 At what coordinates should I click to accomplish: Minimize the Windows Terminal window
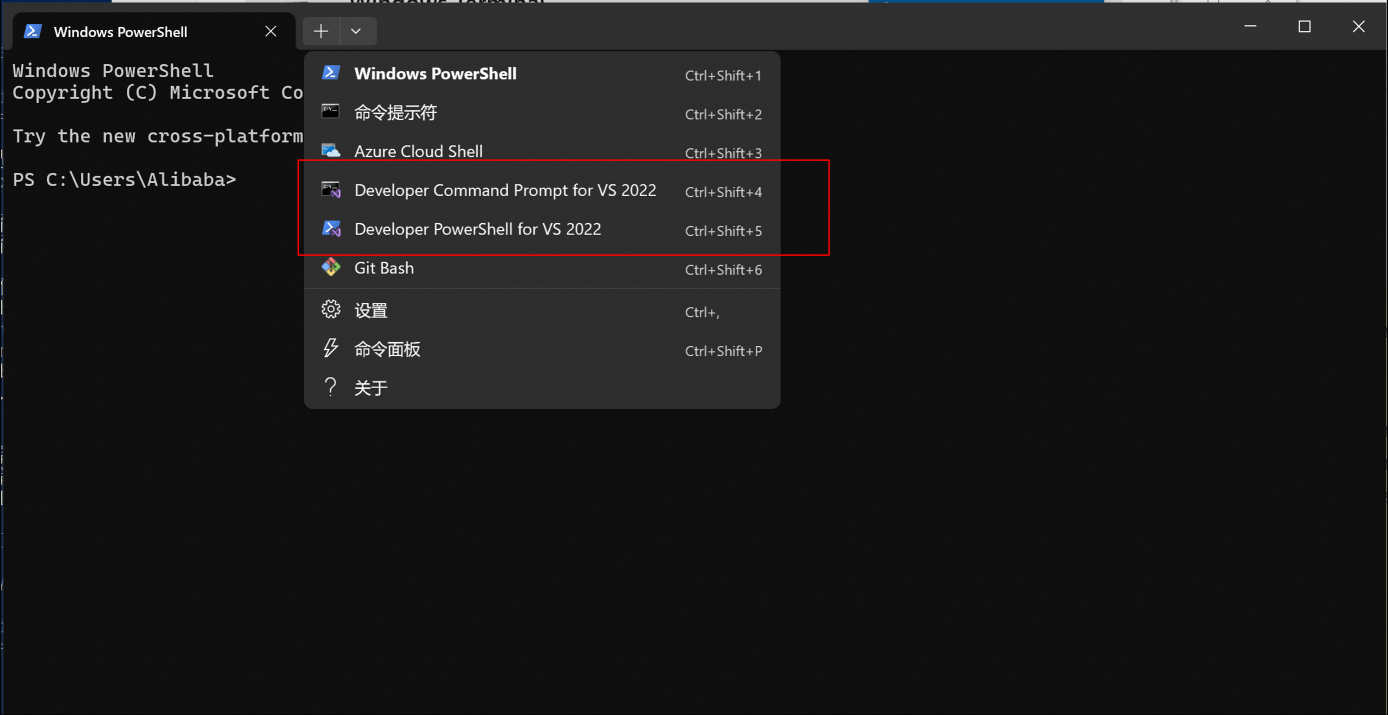pyautogui.click(x=1250, y=27)
